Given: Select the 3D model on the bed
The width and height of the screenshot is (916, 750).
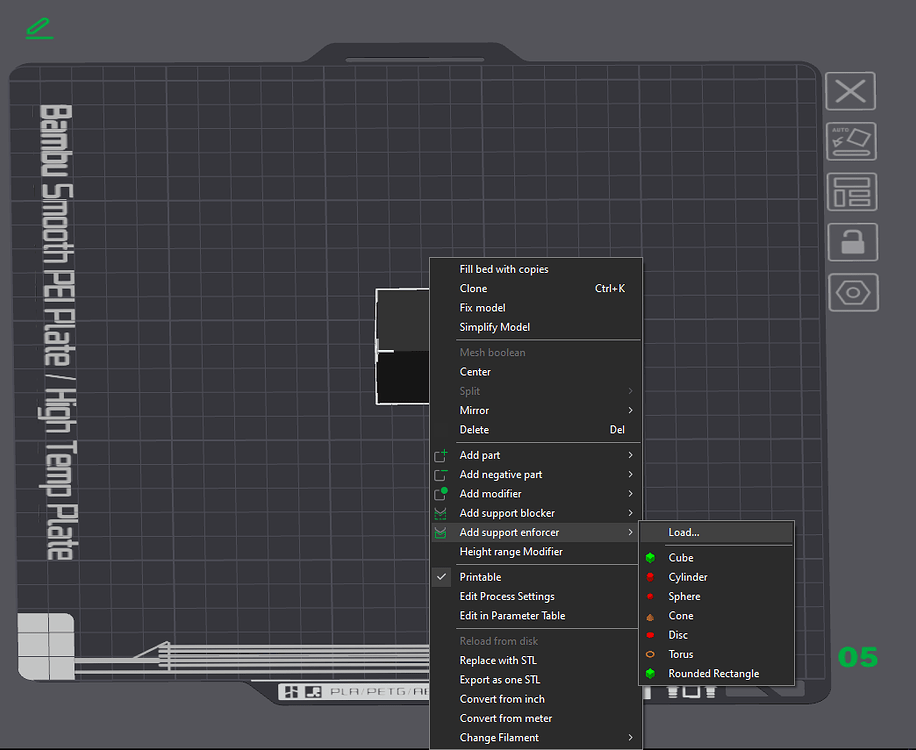Looking at the screenshot, I should pyautogui.click(x=403, y=346).
